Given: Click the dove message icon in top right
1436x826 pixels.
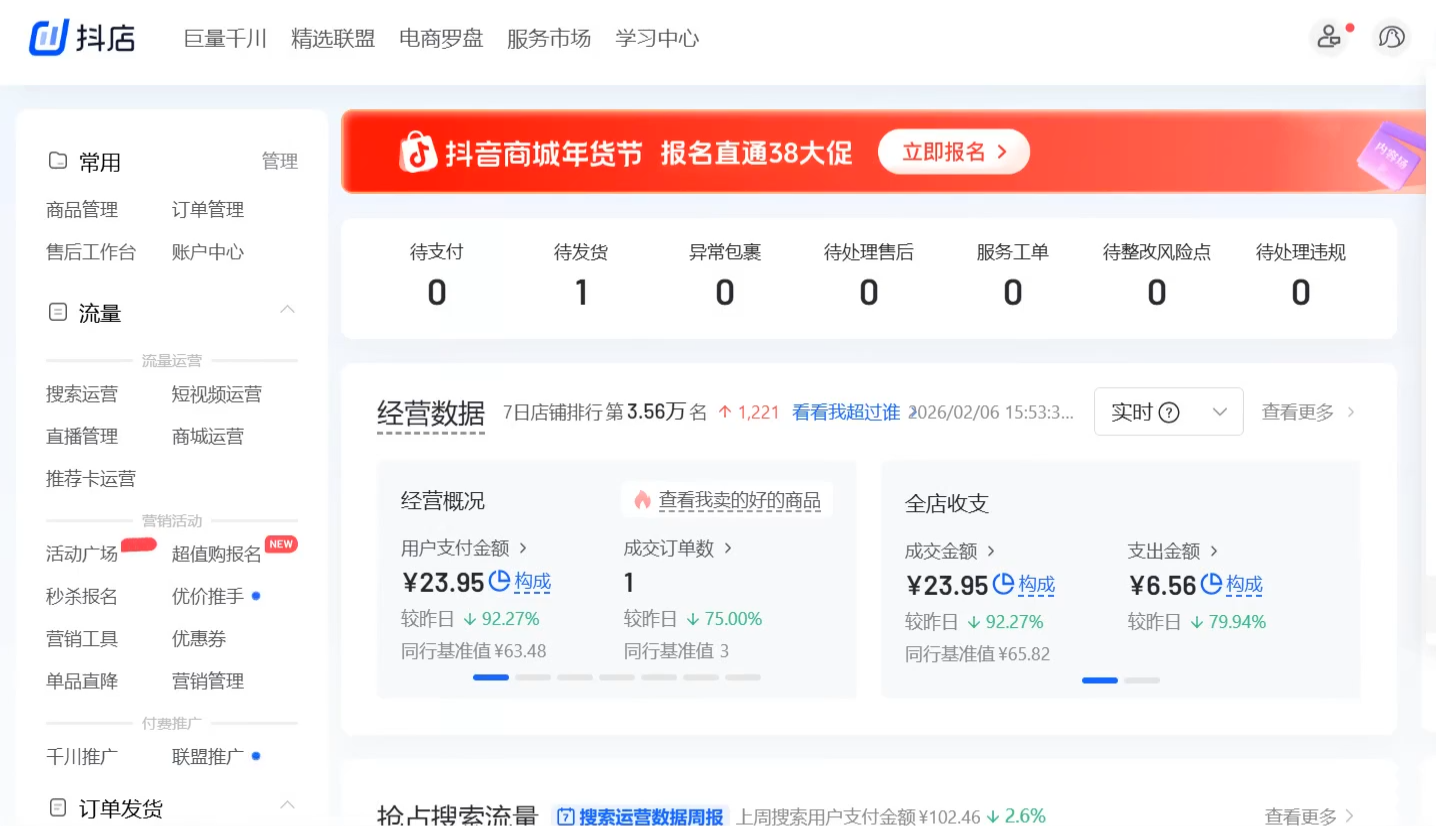Looking at the screenshot, I should (1391, 37).
